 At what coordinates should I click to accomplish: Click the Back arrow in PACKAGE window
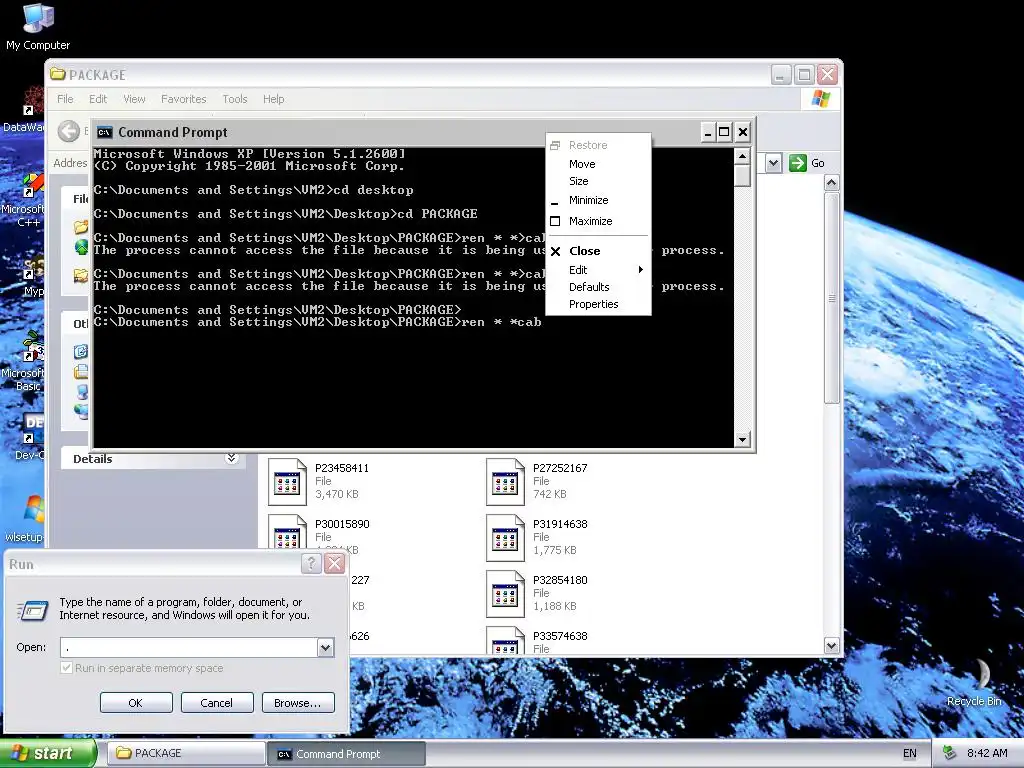tap(69, 131)
